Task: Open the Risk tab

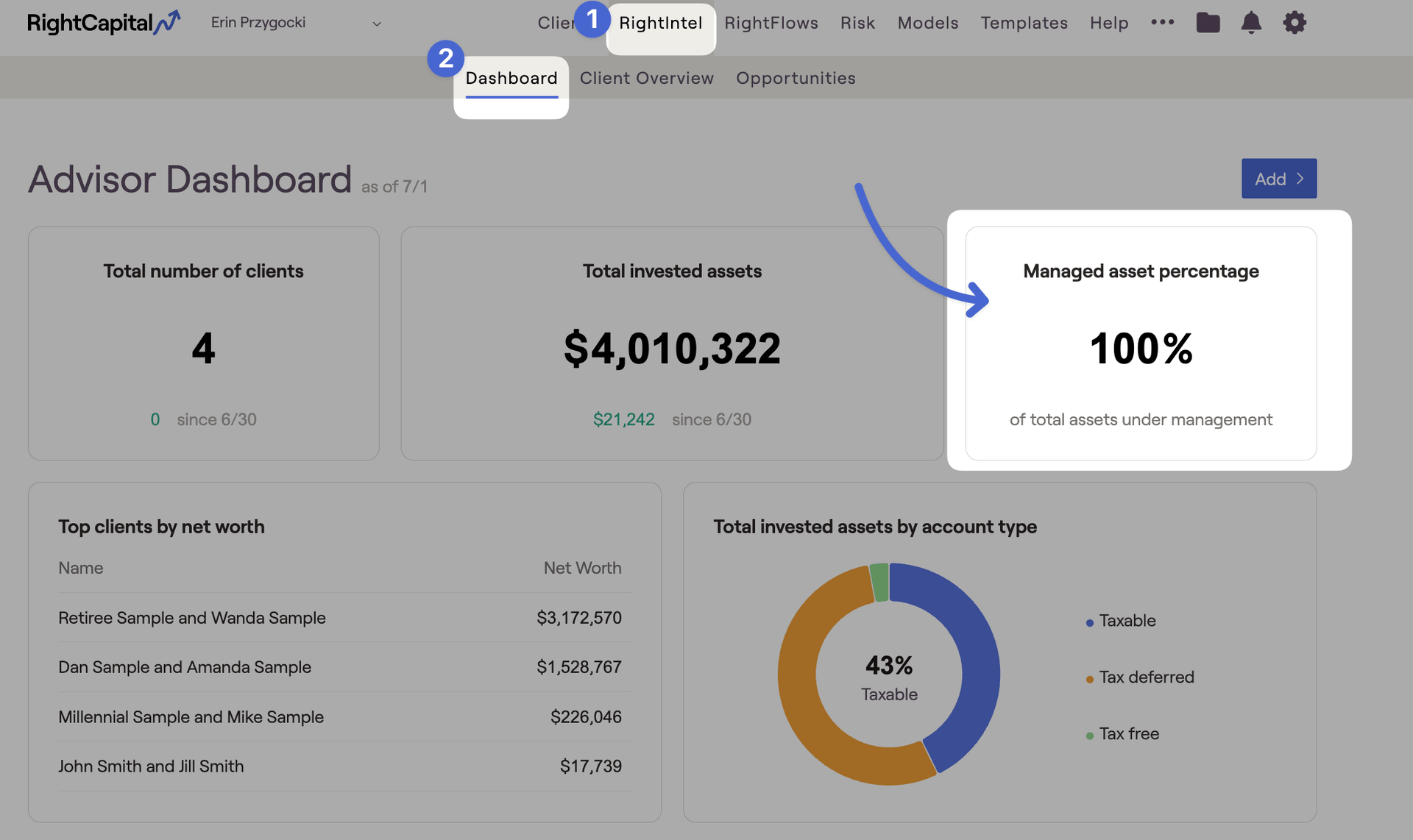Action: tap(858, 23)
